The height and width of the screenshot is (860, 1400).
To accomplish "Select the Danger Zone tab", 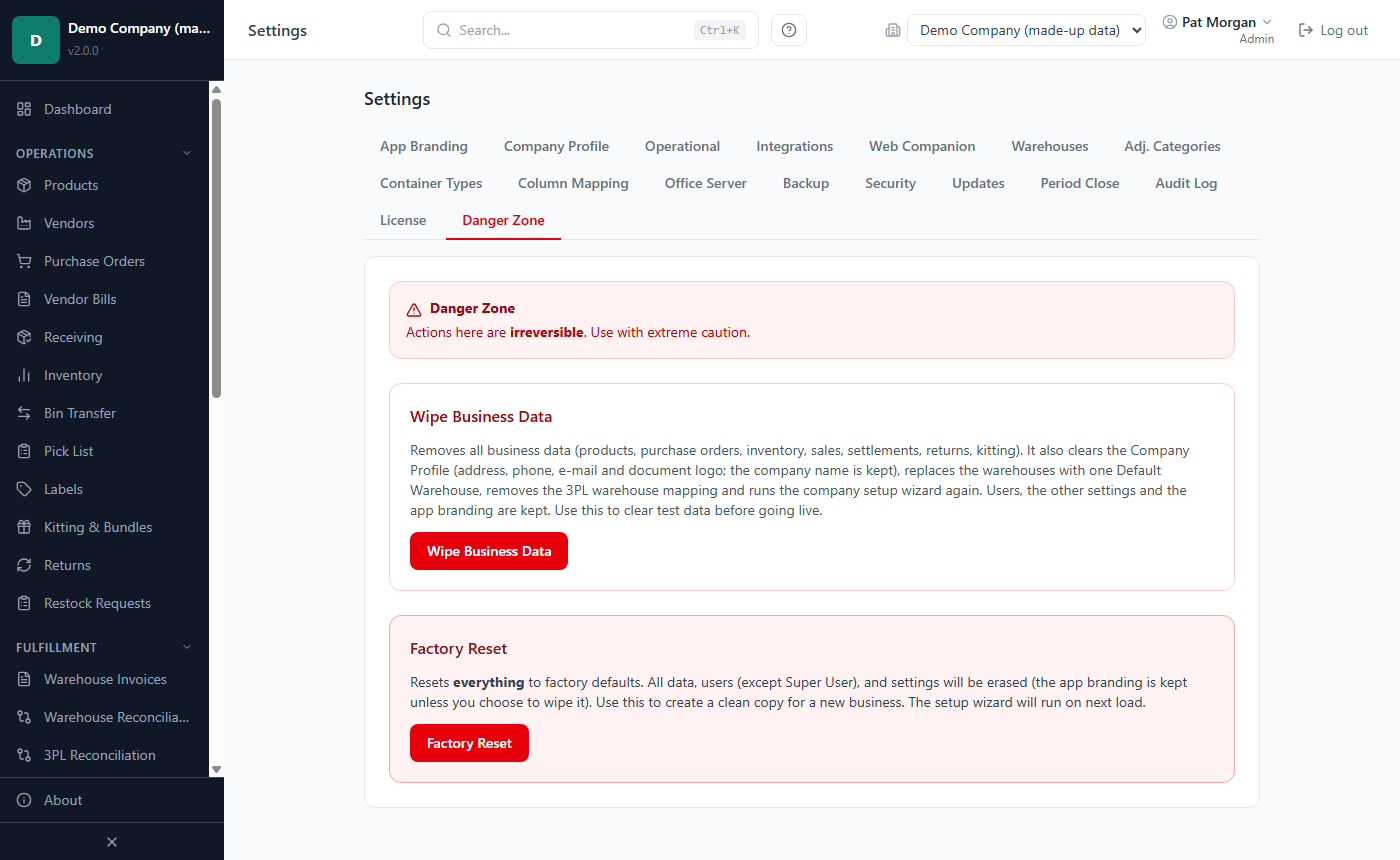I will (x=503, y=220).
